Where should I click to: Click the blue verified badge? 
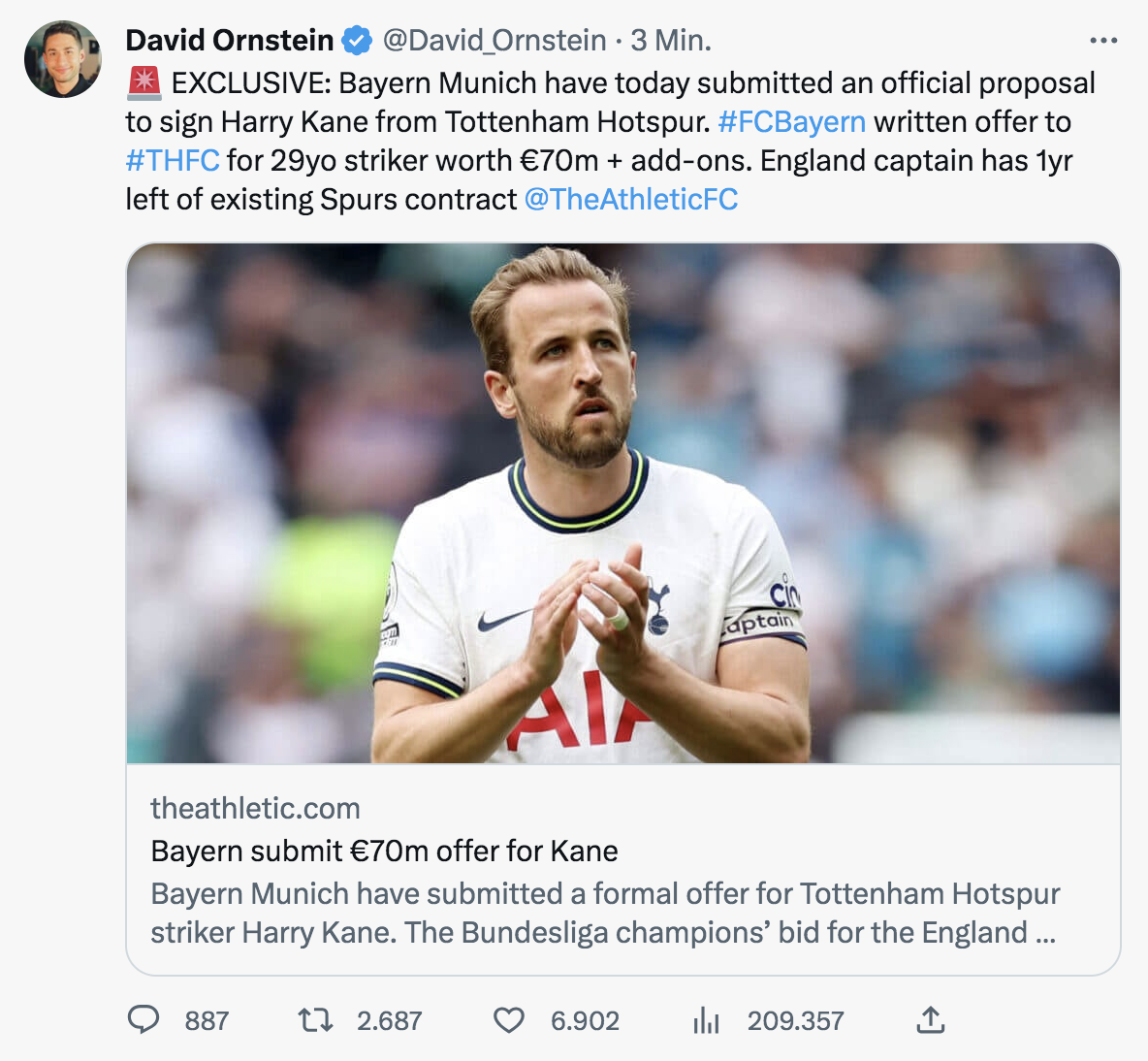point(357,41)
